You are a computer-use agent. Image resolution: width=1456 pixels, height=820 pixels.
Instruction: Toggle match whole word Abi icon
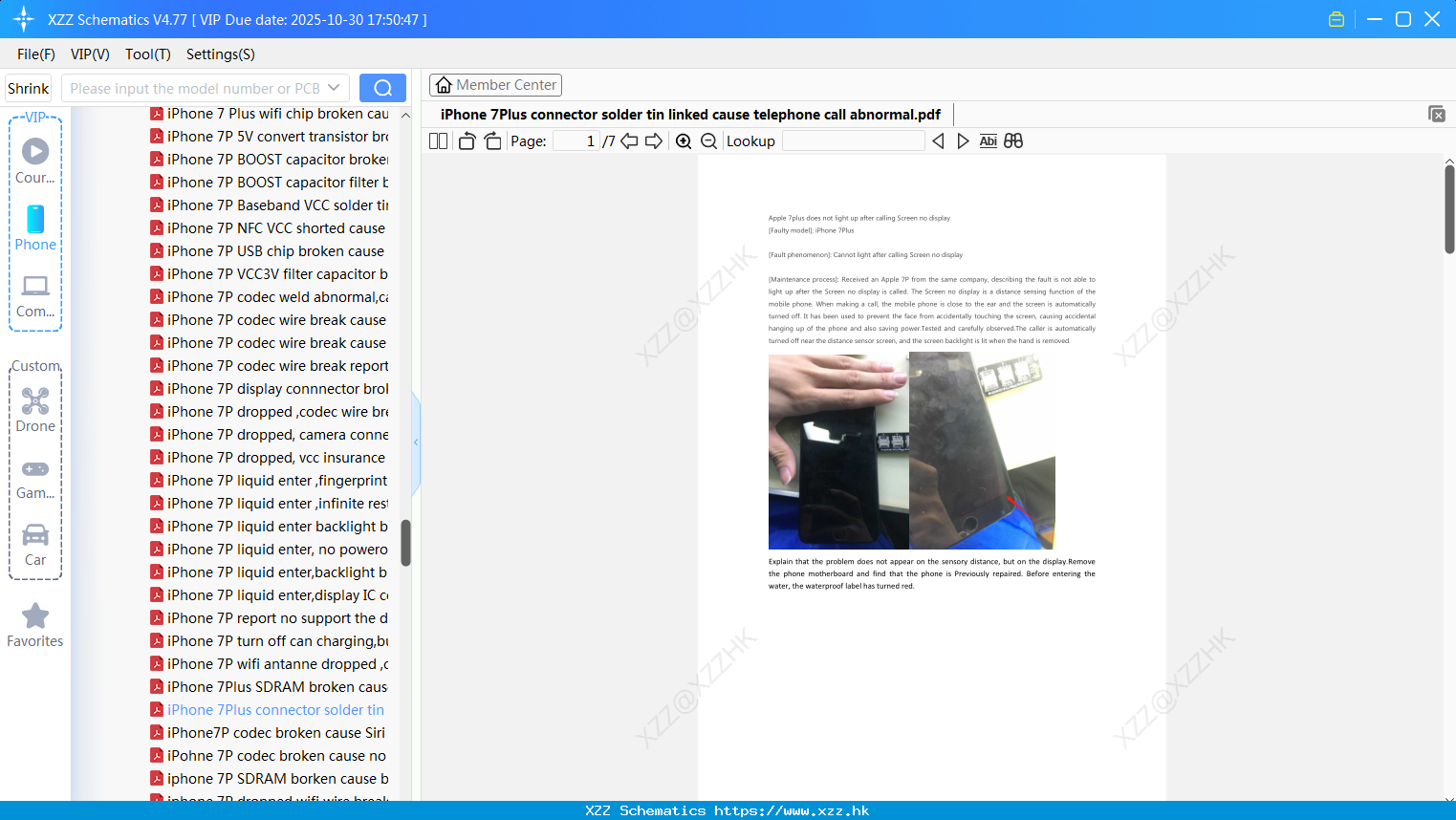pyautogui.click(x=988, y=141)
